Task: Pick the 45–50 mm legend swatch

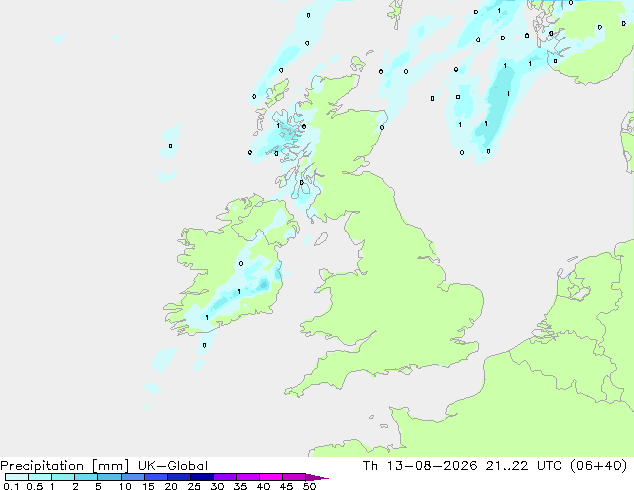Action: tap(294, 477)
